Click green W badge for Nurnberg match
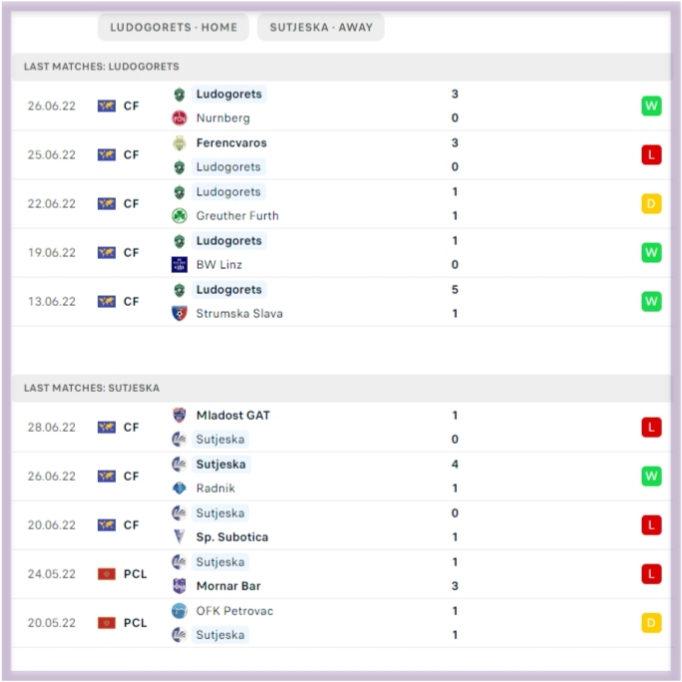The width and height of the screenshot is (682, 682). click(651, 106)
